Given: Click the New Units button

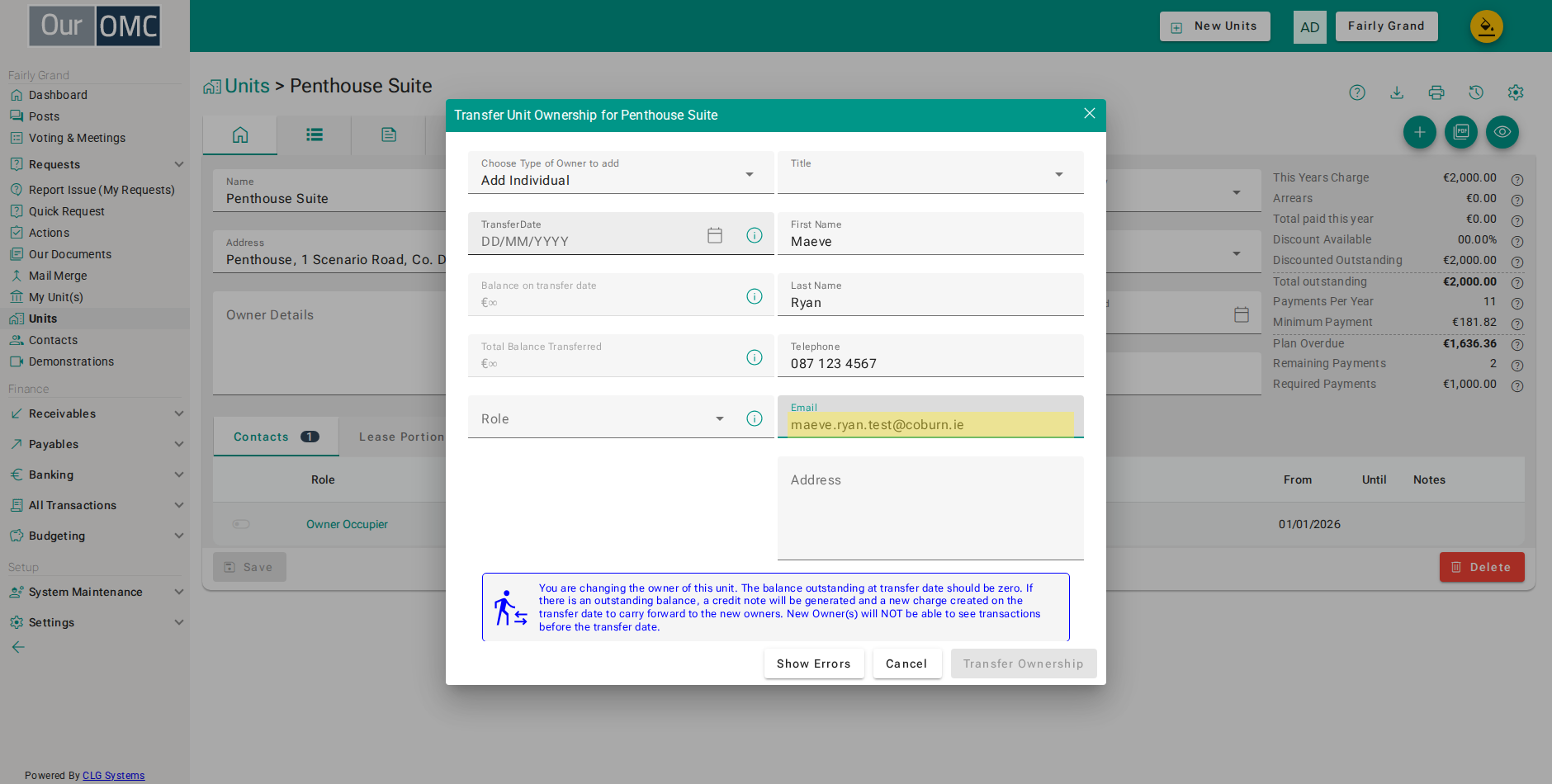Looking at the screenshot, I should coord(1215,26).
